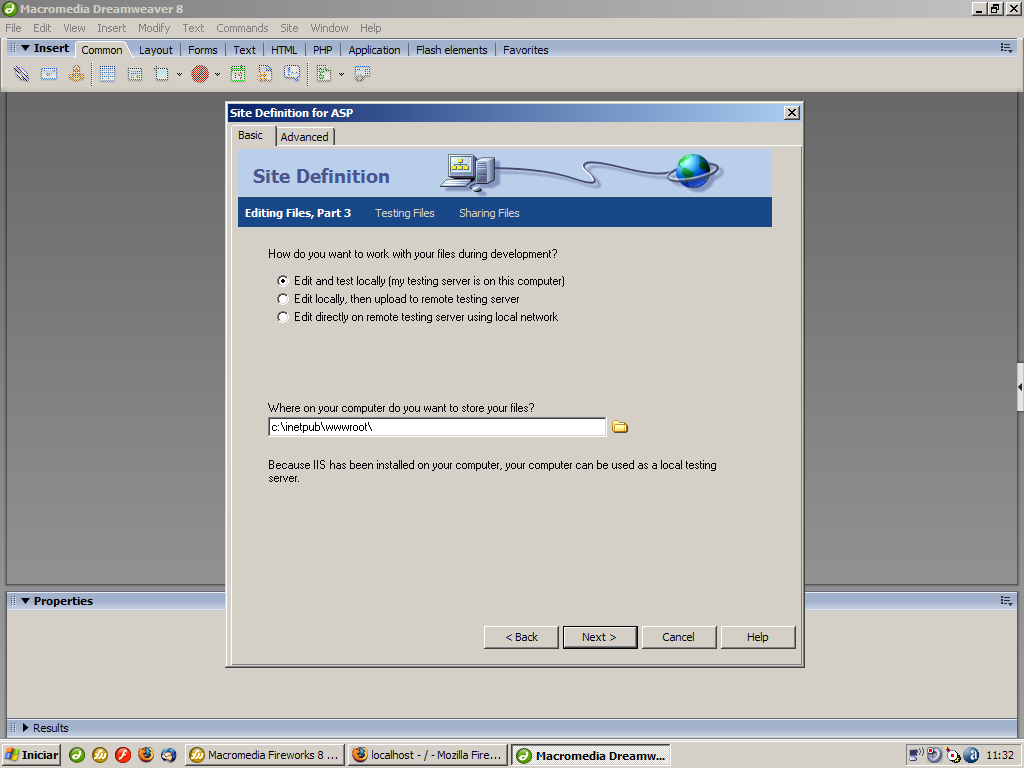Click the local folder path field
Image resolution: width=1024 pixels, height=768 pixels.
click(x=436, y=427)
